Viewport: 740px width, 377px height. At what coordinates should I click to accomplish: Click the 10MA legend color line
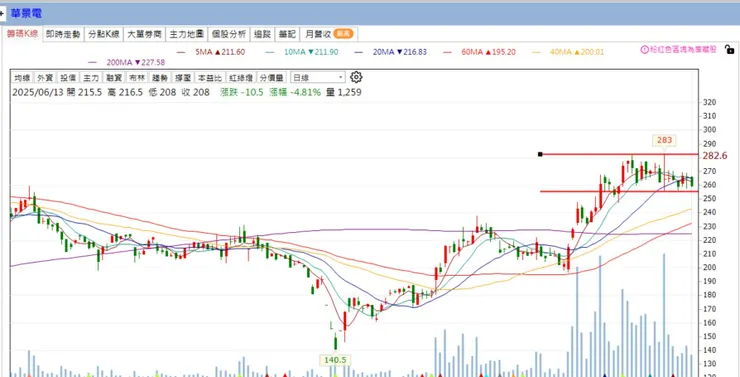(269, 52)
